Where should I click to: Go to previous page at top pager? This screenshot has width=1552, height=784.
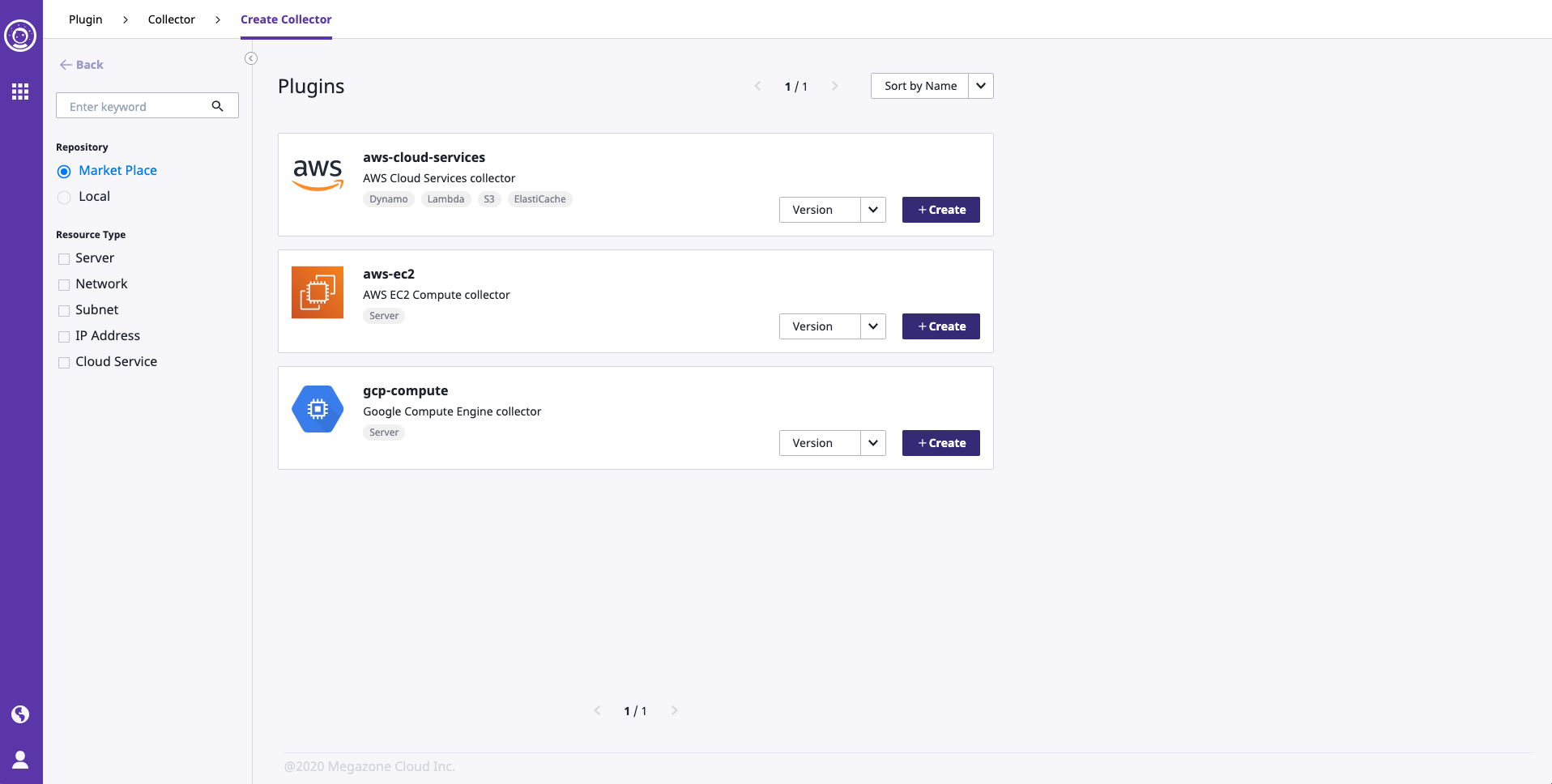point(757,86)
